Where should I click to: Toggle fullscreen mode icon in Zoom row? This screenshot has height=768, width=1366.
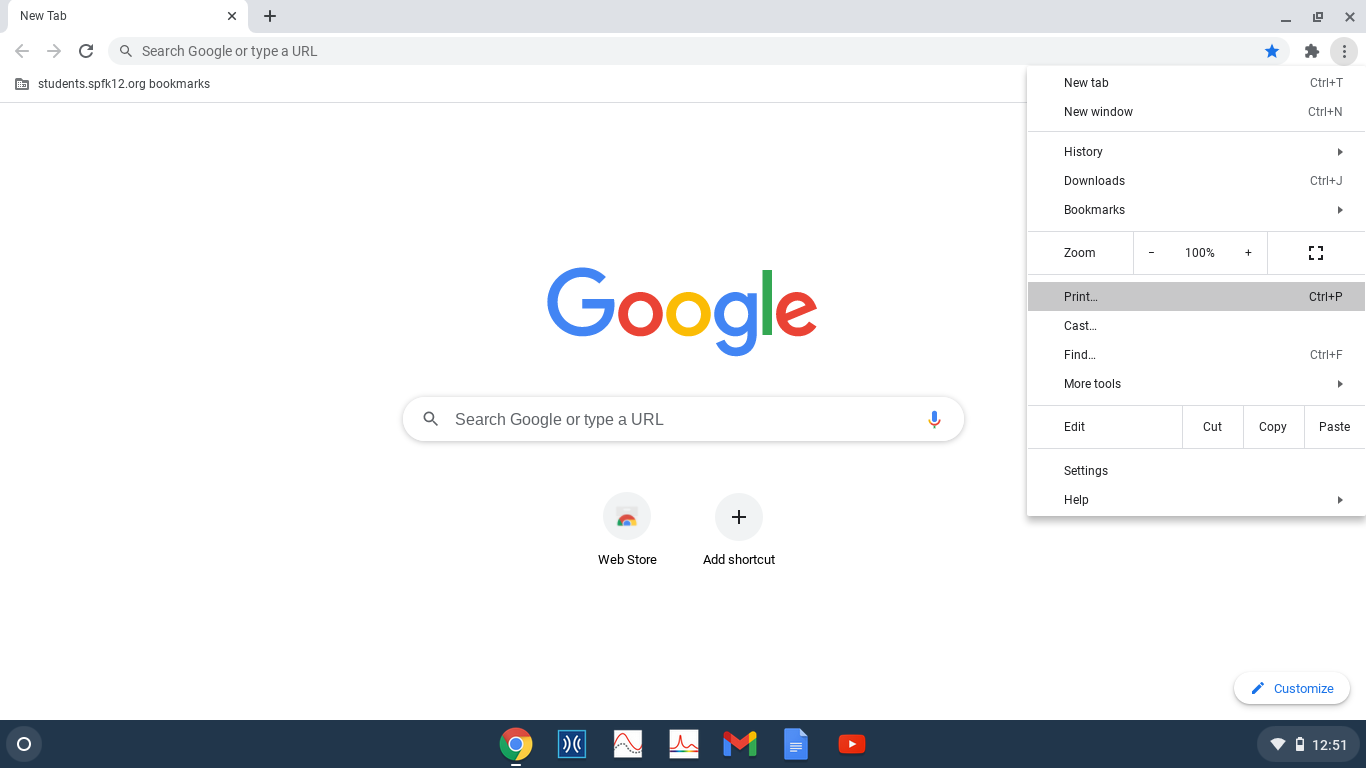pos(1316,253)
